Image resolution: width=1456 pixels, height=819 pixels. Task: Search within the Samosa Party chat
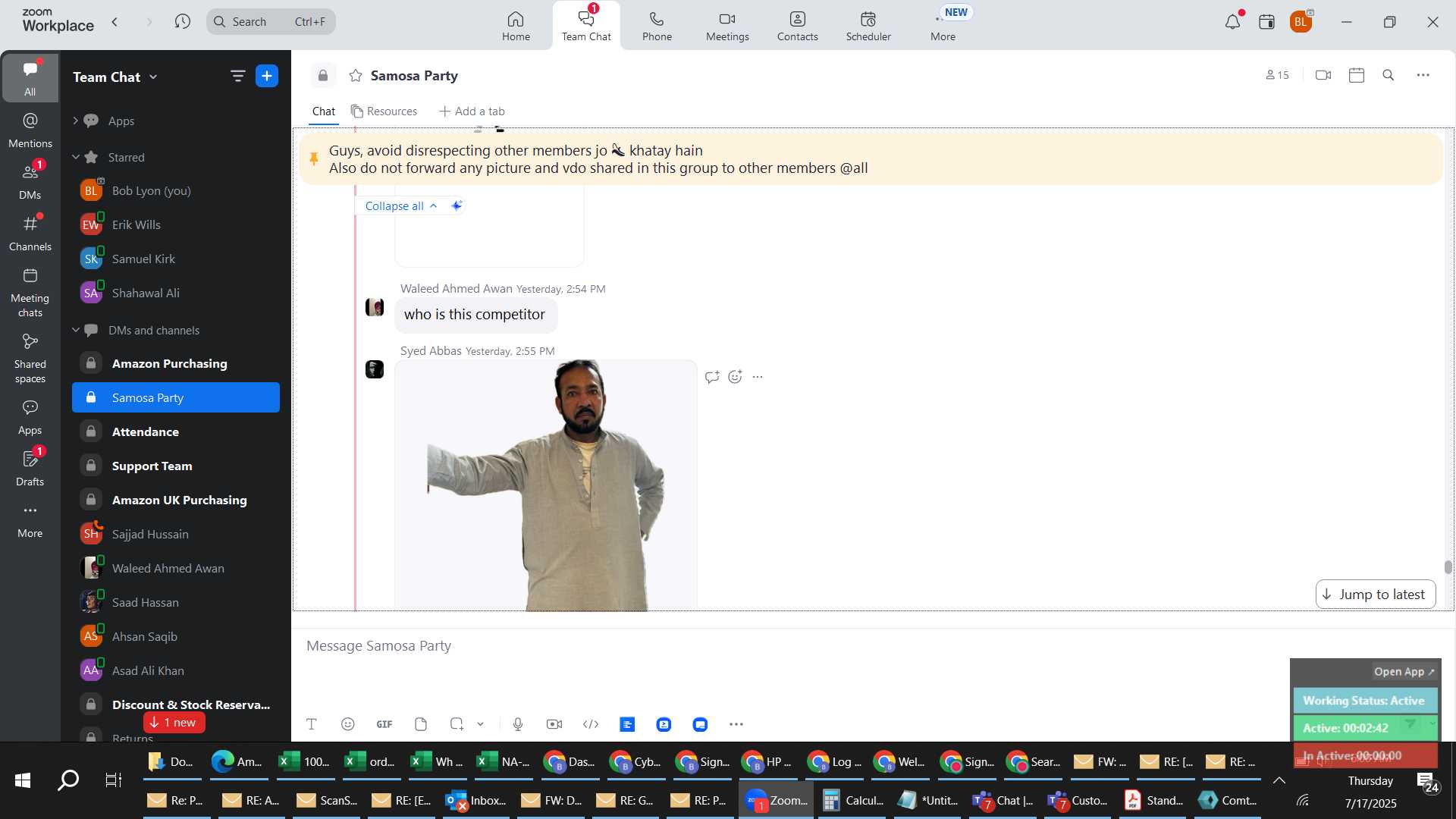point(1389,75)
